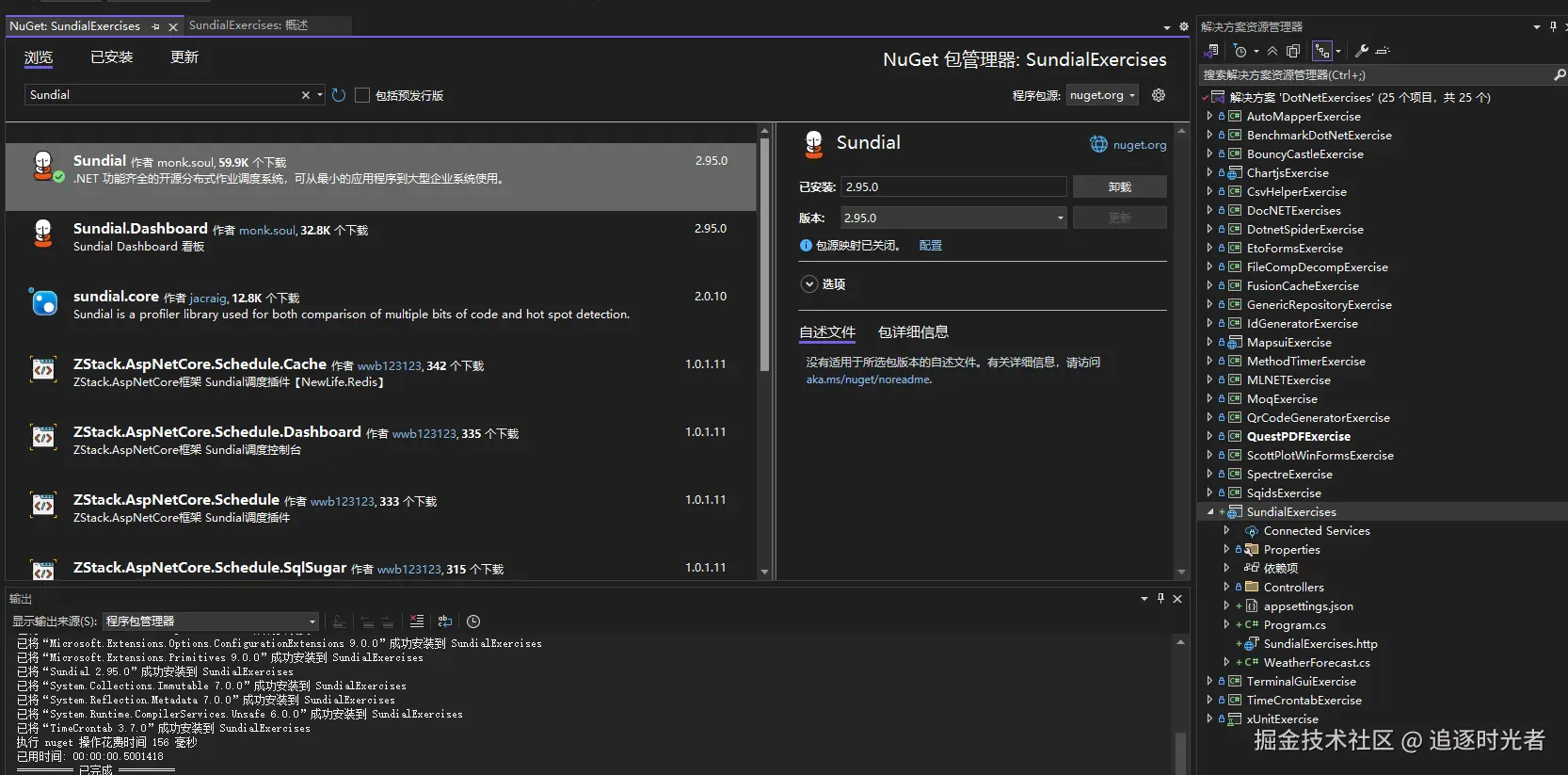Toggle word wrap in the Output panel
The width and height of the screenshot is (1568, 775).
pos(445,622)
